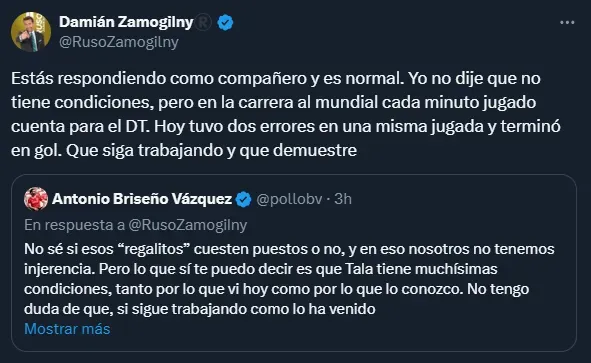Open Damián Zamogilny's profile picture

(31, 32)
